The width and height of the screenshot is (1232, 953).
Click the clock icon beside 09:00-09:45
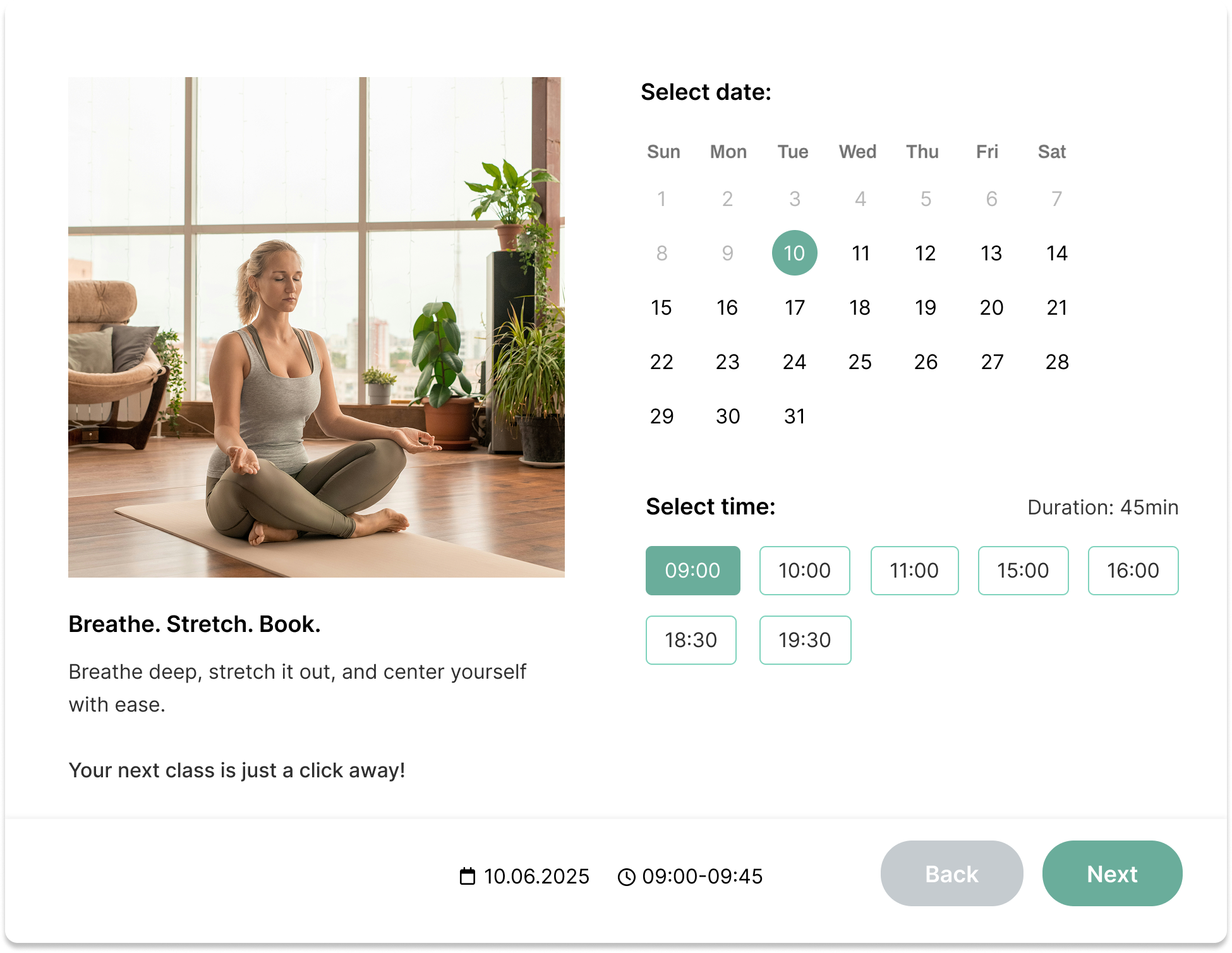(626, 877)
